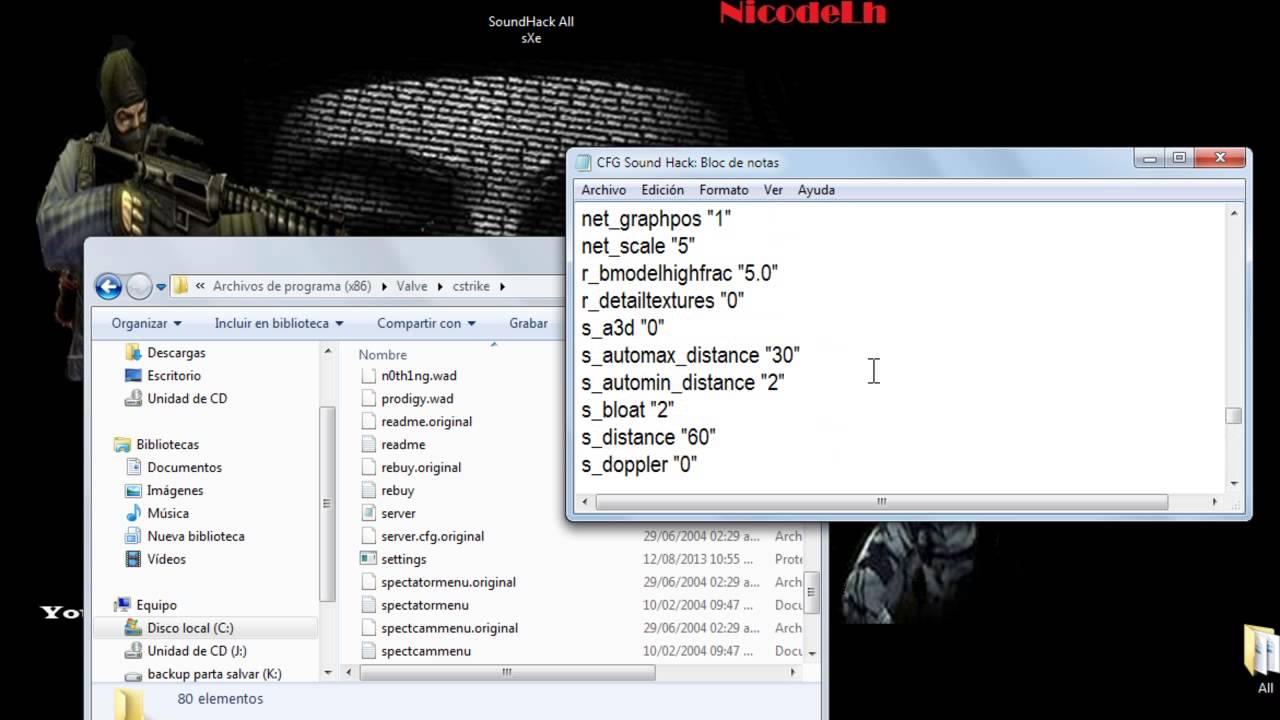Select Escritorio in navigation pane
This screenshot has width=1280, height=720.
tap(174, 375)
